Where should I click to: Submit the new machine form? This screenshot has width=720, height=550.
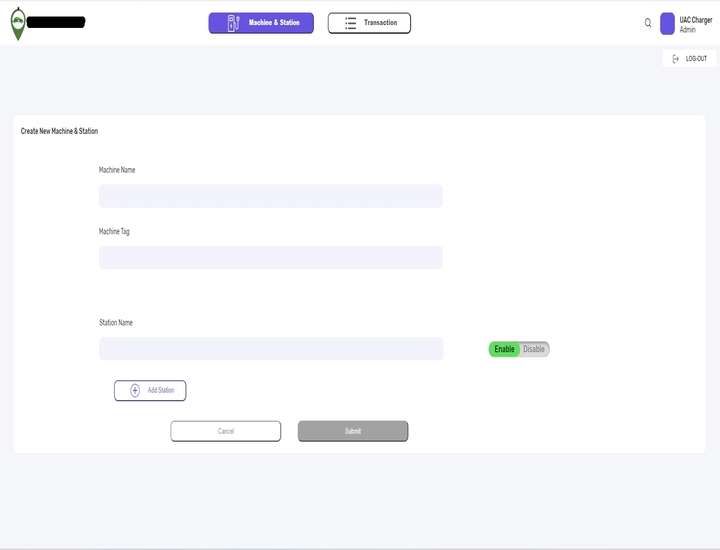coord(353,431)
